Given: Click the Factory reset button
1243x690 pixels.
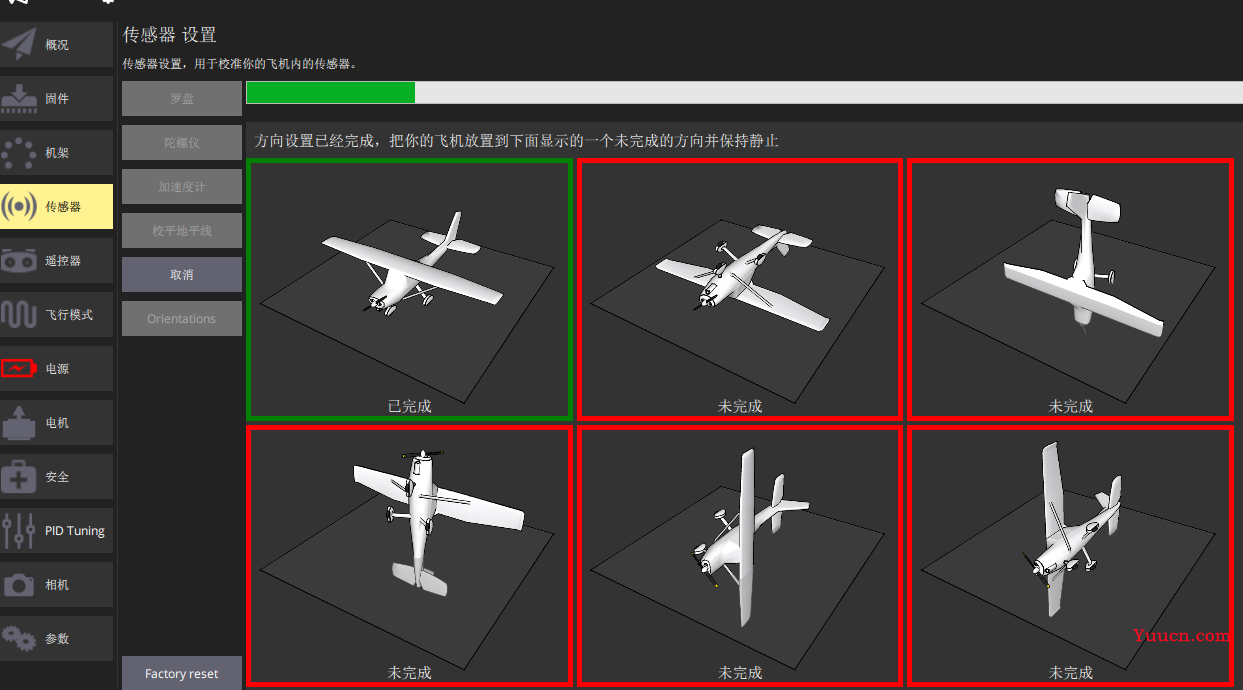Looking at the screenshot, I should click(182, 673).
